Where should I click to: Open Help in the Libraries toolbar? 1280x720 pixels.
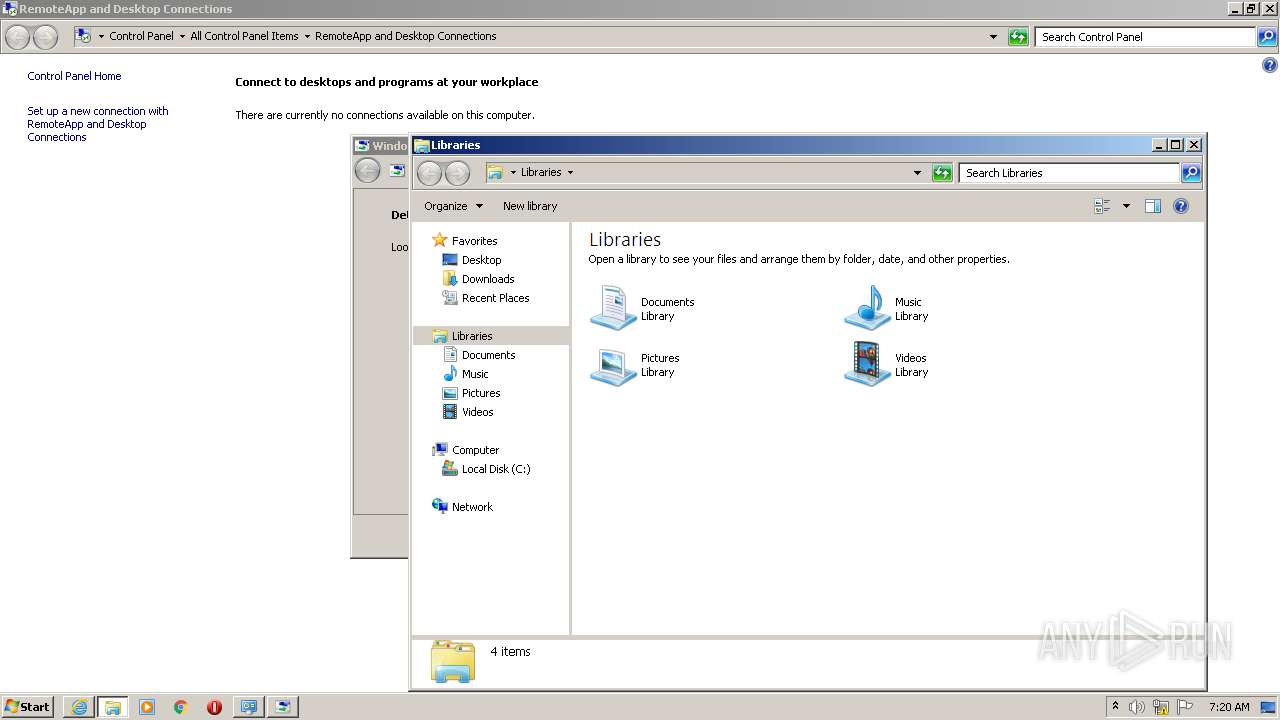(1181, 206)
